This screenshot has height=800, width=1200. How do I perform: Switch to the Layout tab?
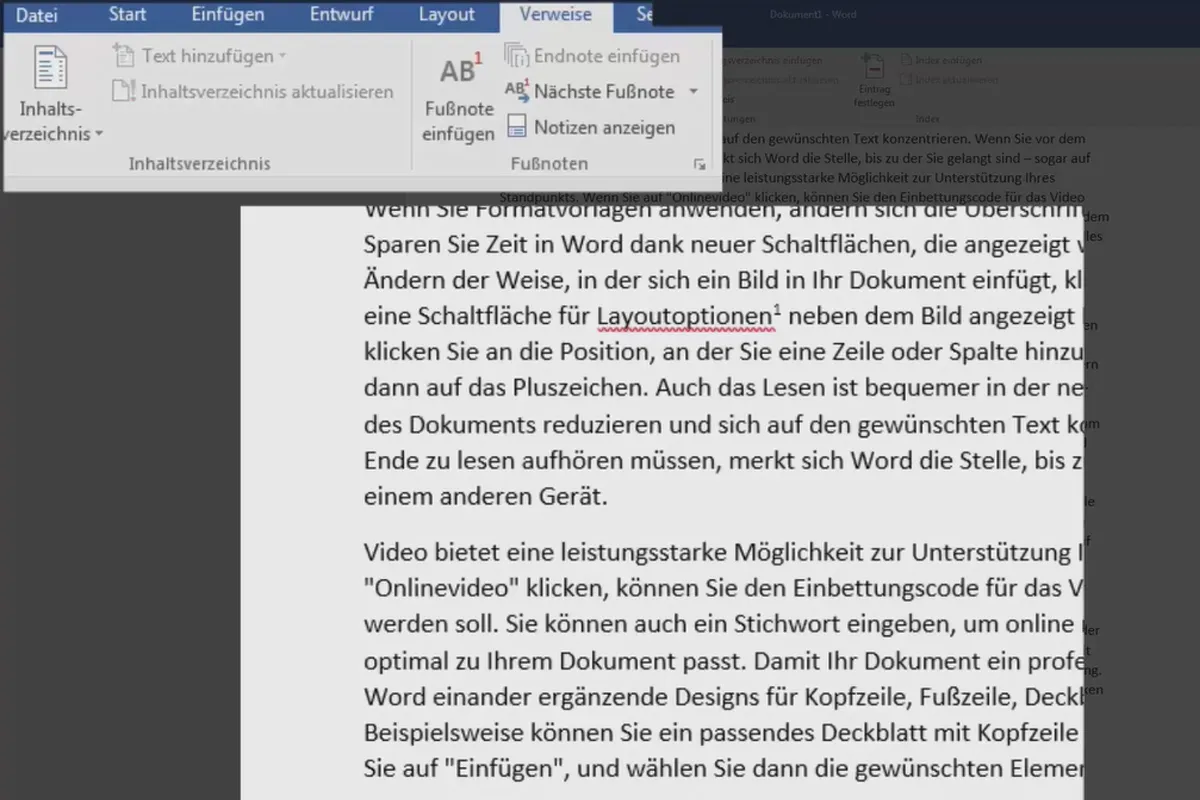coord(446,14)
